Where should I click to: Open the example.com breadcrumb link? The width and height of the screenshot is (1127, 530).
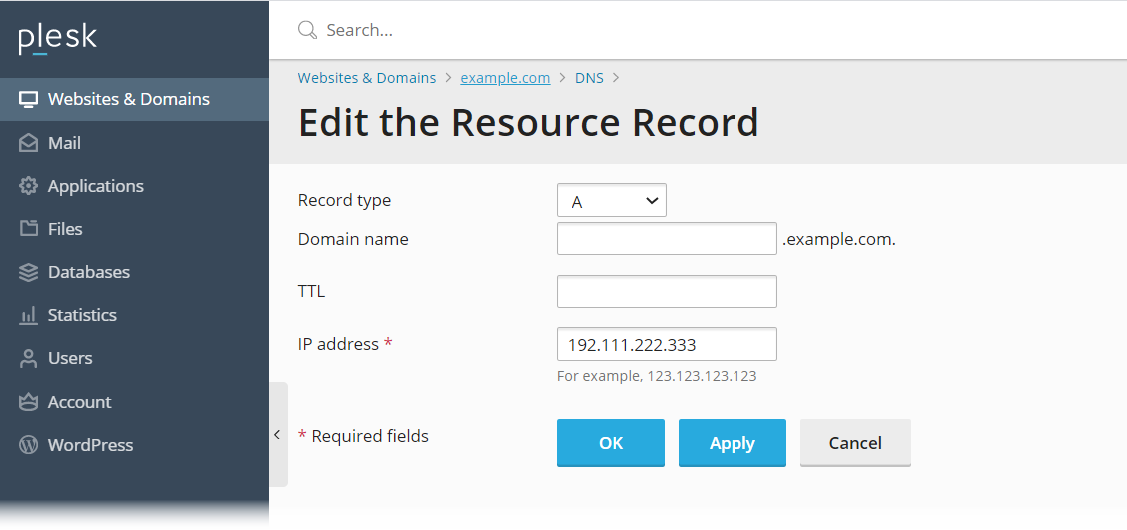[x=505, y=78]
